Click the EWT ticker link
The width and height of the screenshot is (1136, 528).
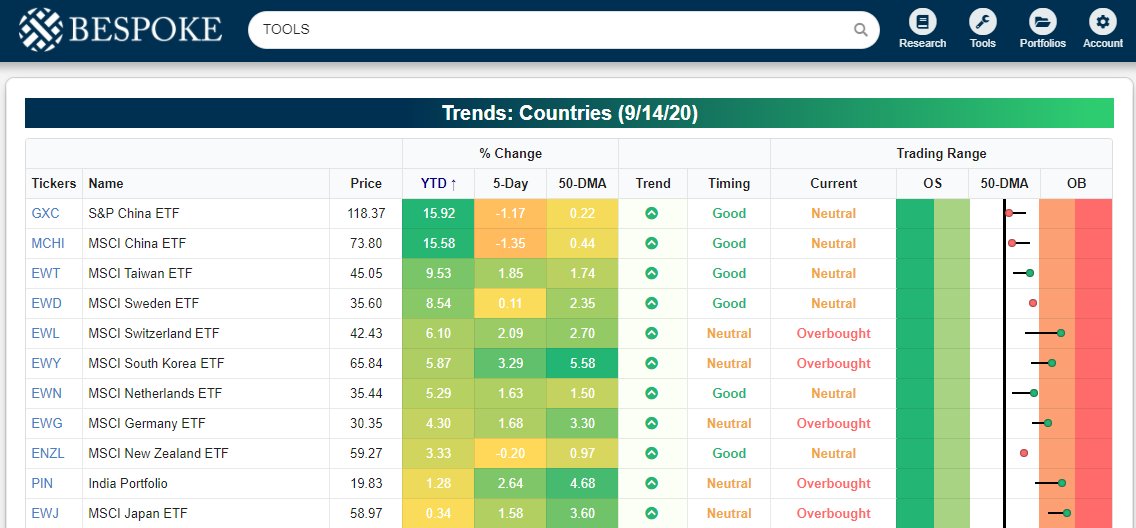click(x=46, y=273)
